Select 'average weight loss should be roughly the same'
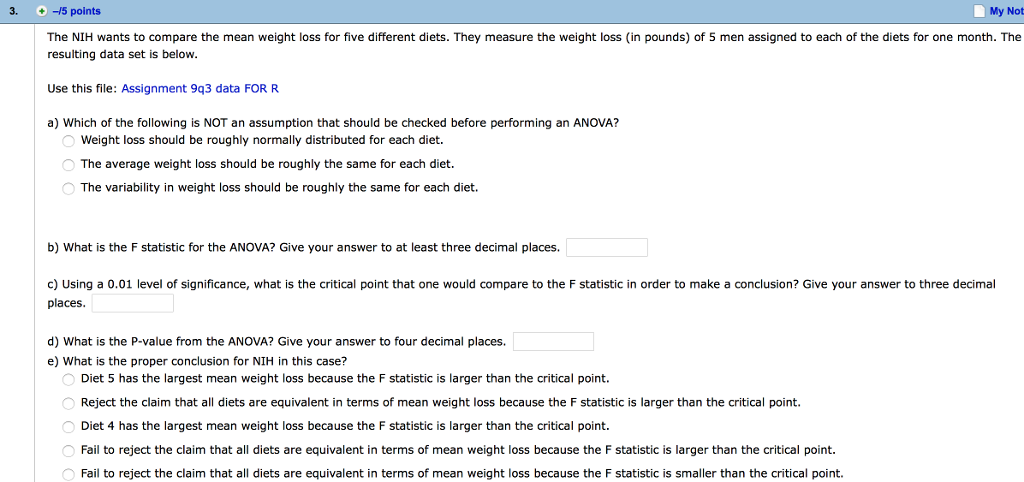 tap(69, 164)
